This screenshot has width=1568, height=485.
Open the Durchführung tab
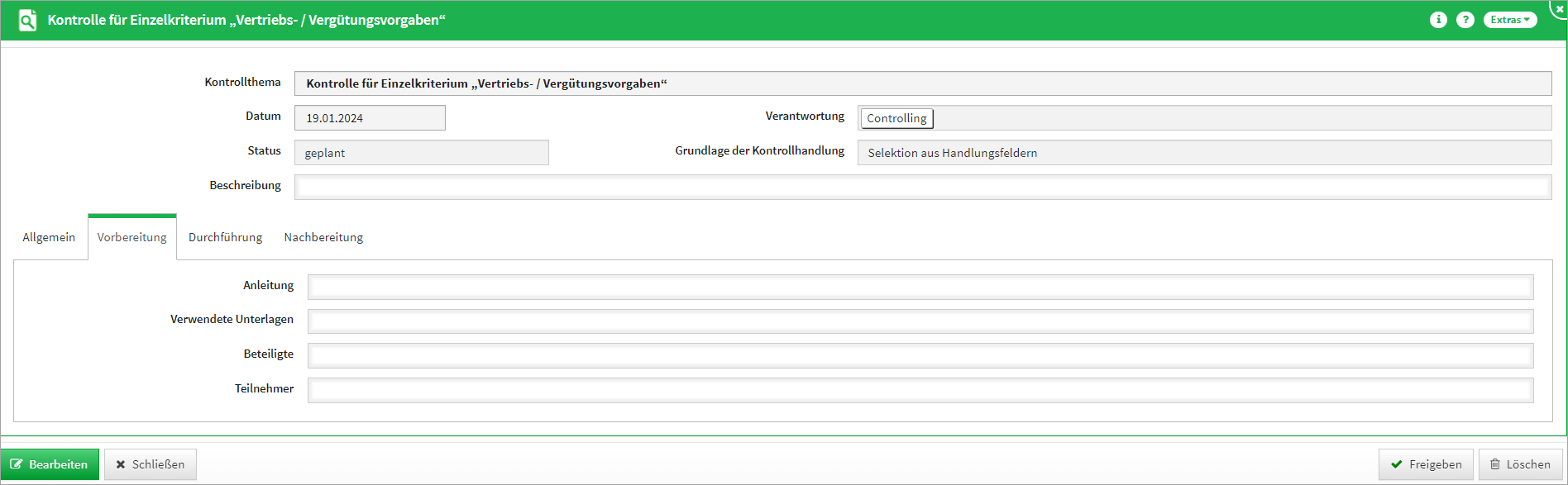coord(225,237)
